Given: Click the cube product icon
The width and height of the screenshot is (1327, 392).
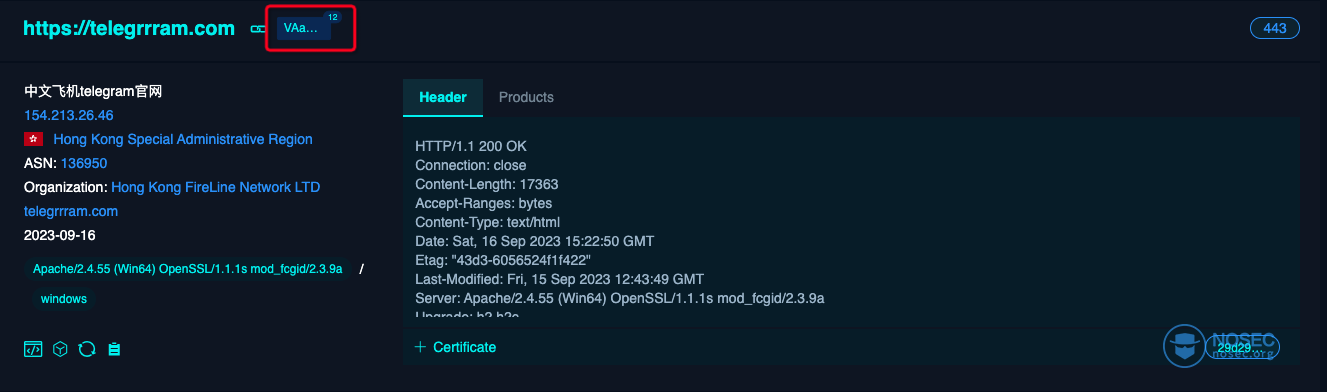Looking at the screenshot, I should pyautogui.click(x=60, y=349).
